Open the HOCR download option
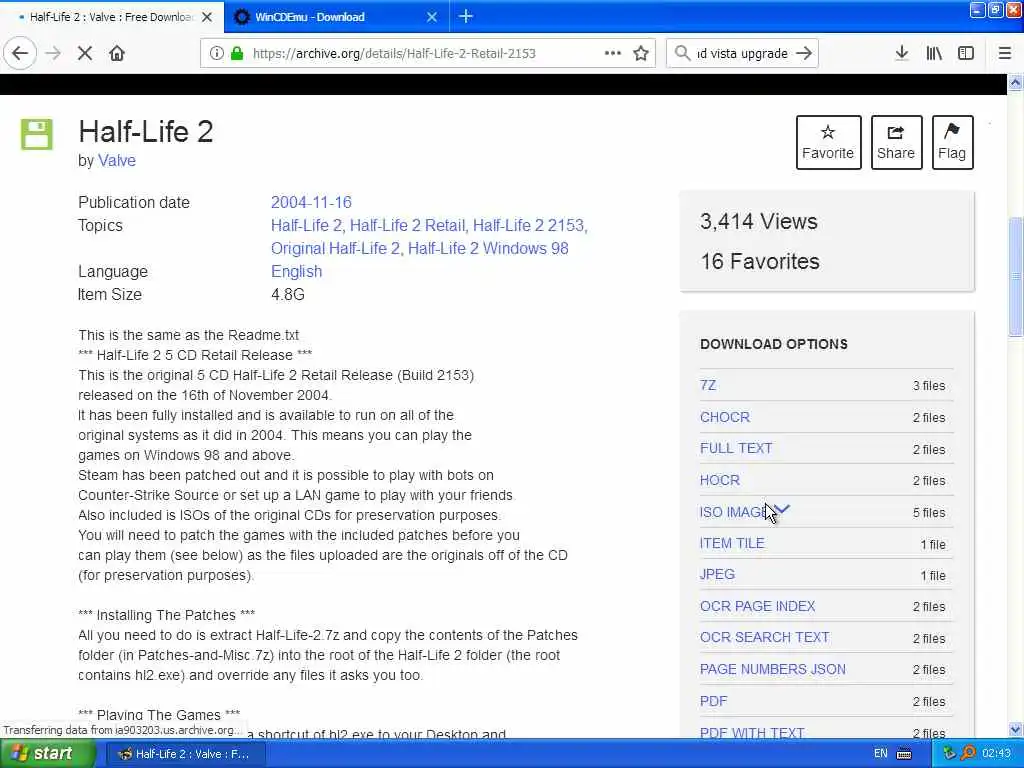The width and height of the screenshot is (1024, 768). click(x=720, y=481)
